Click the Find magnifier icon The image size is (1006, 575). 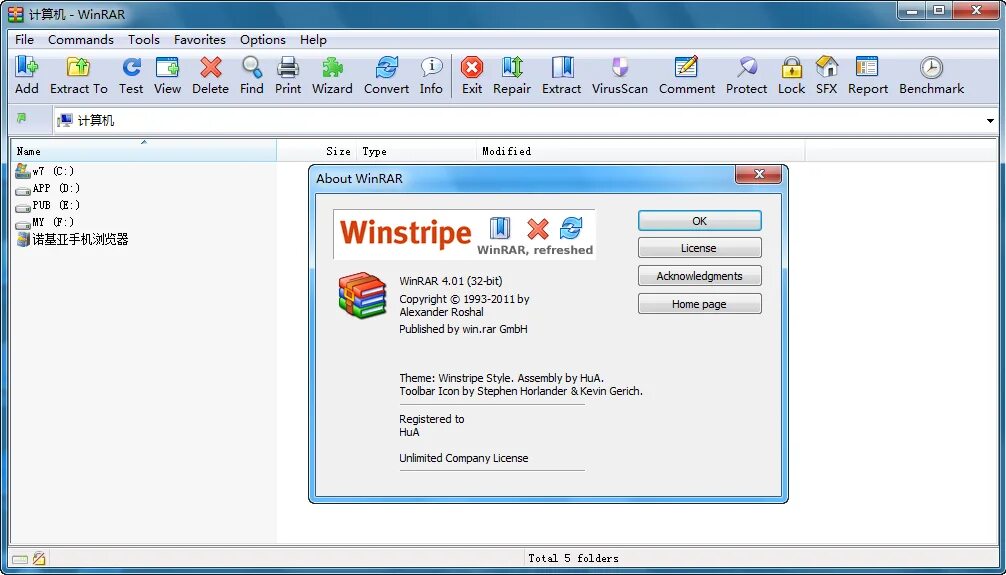pos(252,67)
